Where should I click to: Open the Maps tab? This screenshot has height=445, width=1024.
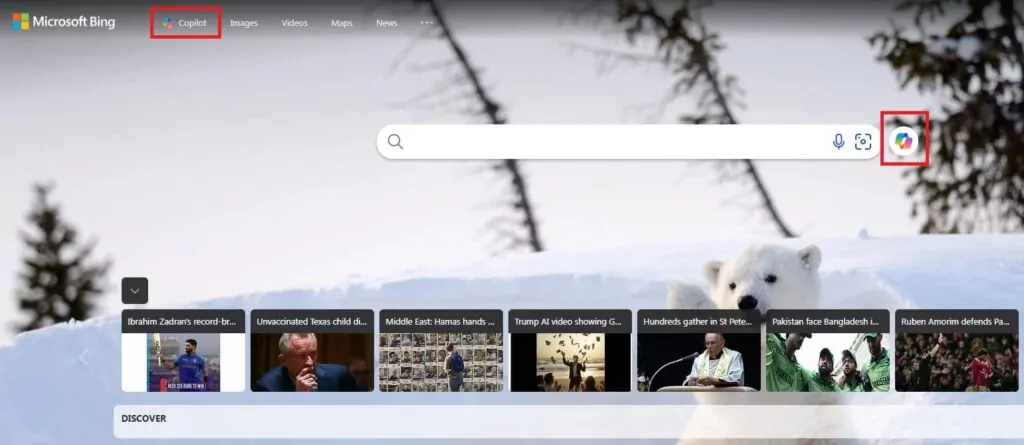(342, 23)
